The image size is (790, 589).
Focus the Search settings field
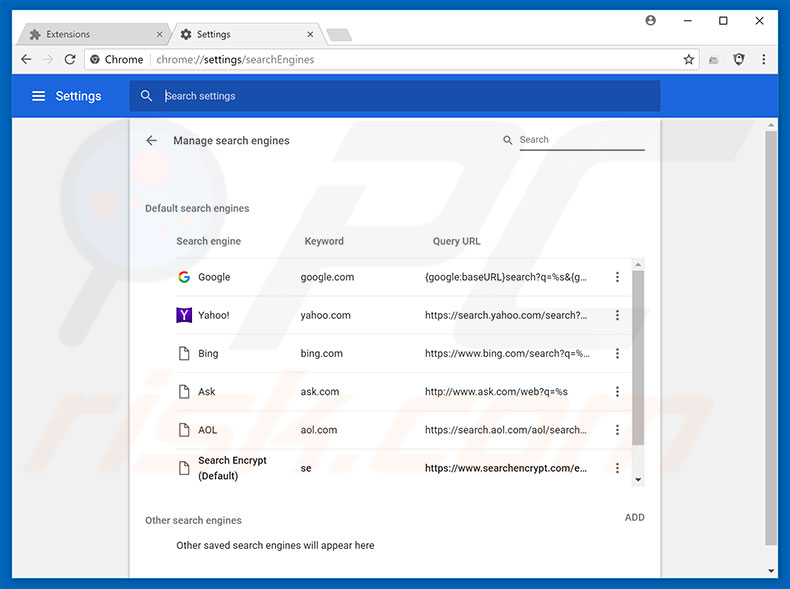coord(400,96)
